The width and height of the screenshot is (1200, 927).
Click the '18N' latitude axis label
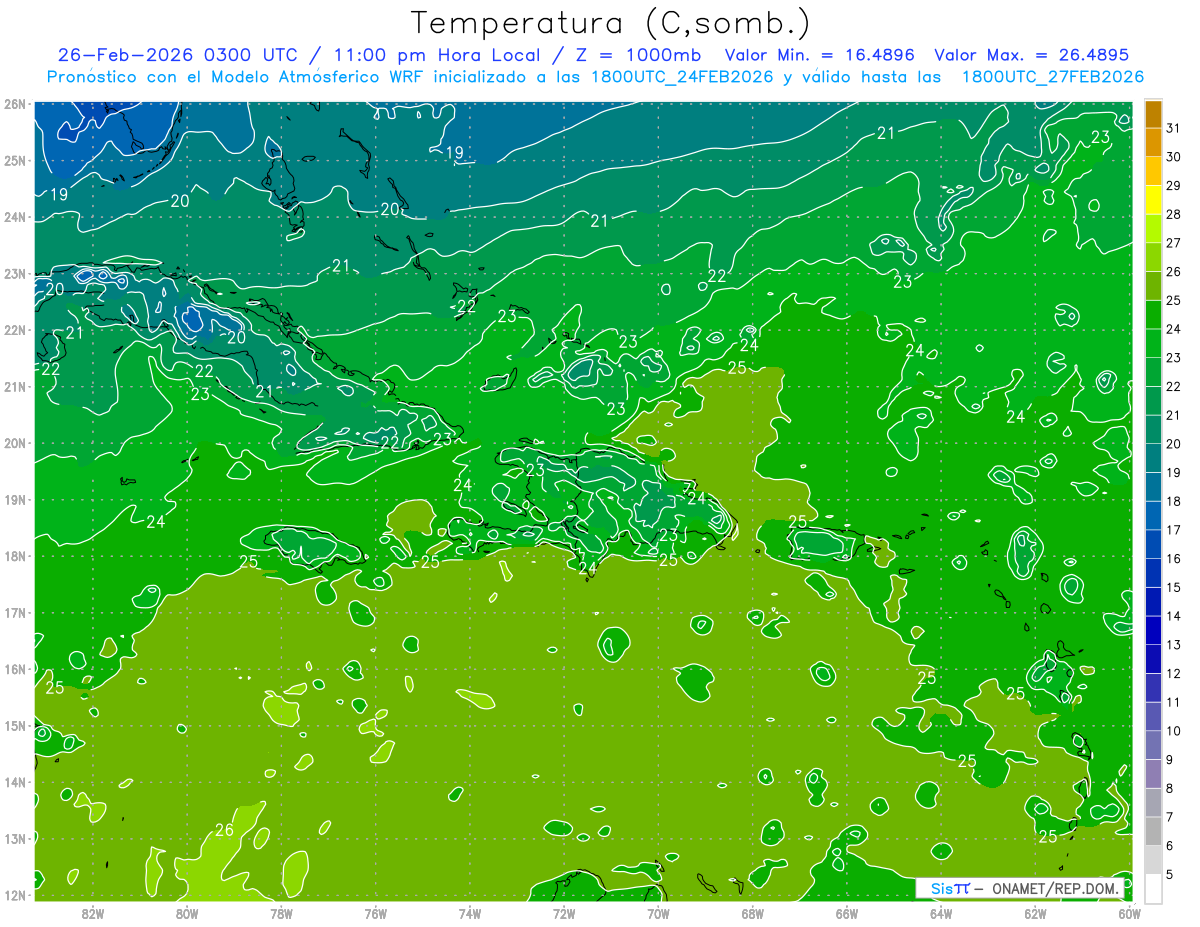[15, 556]
